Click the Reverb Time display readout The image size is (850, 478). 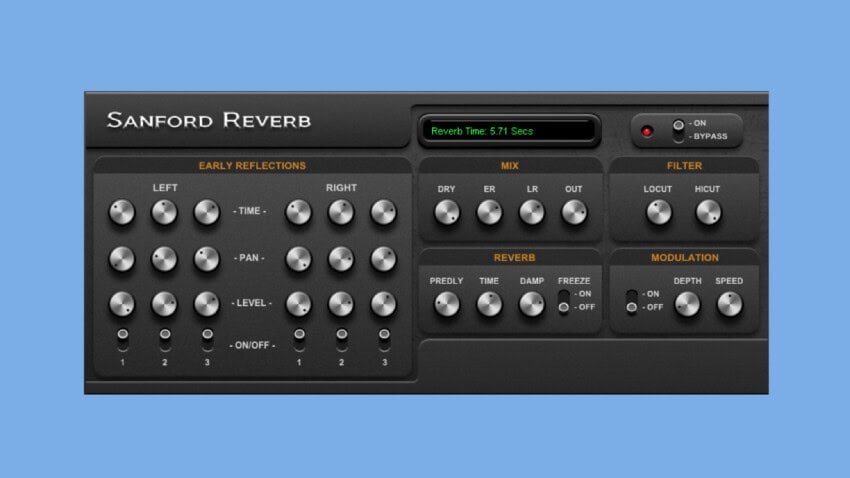click(x=510, y=131)
